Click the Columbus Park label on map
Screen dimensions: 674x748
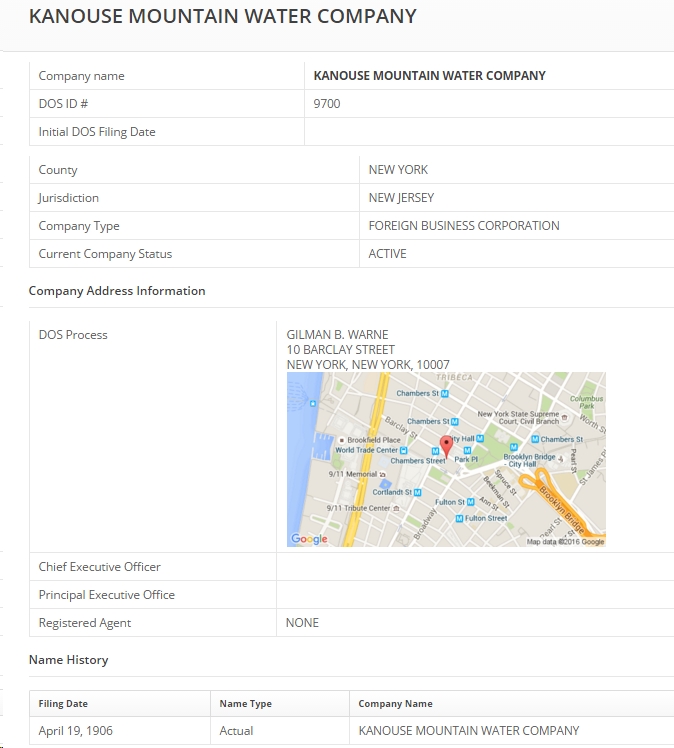coord(586,402)
